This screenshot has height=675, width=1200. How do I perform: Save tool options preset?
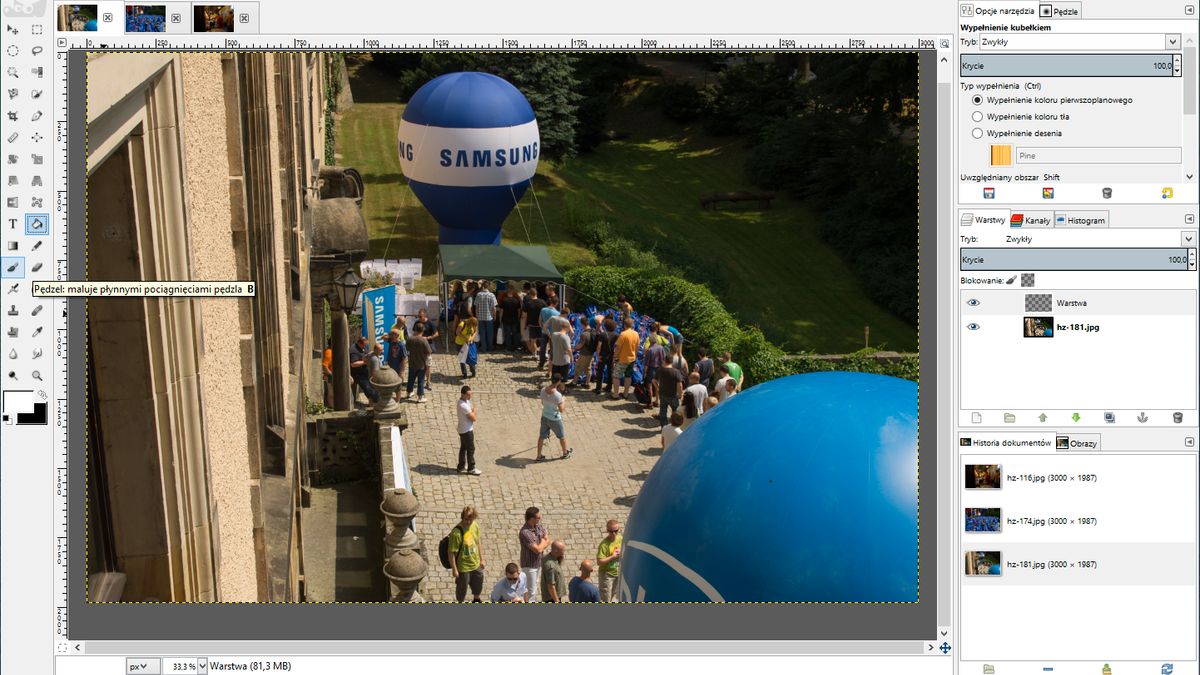pos(988,193)
